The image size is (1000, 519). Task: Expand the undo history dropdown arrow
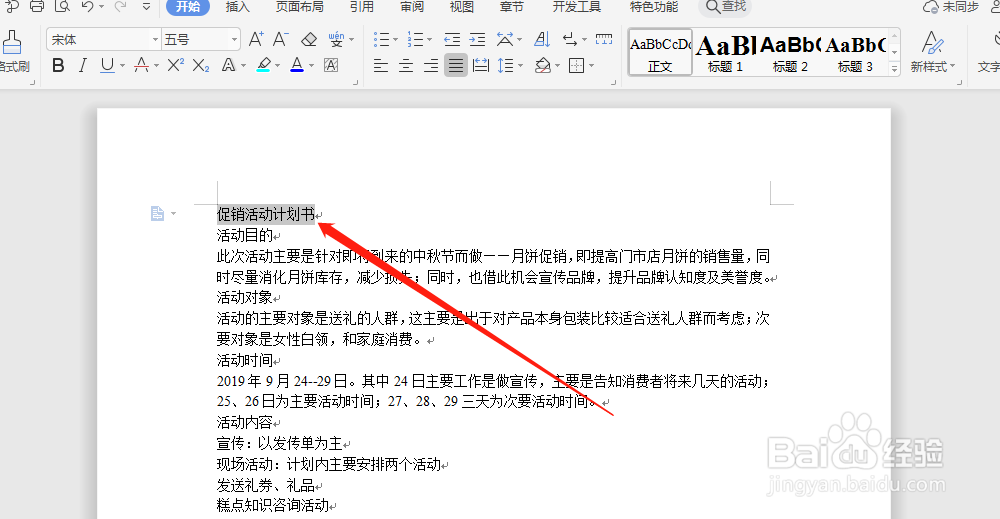101,8
